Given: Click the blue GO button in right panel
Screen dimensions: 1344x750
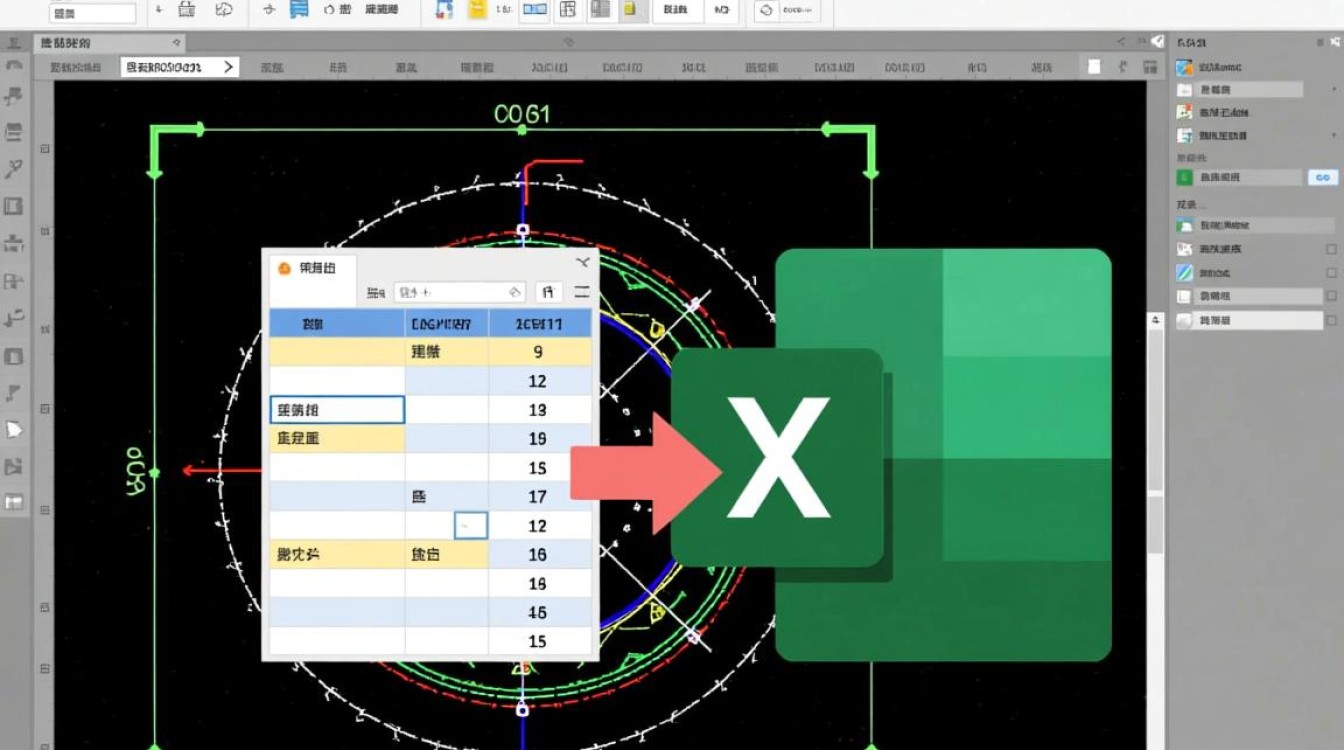Looking at the screenshot, I should tap(1322, 177).
